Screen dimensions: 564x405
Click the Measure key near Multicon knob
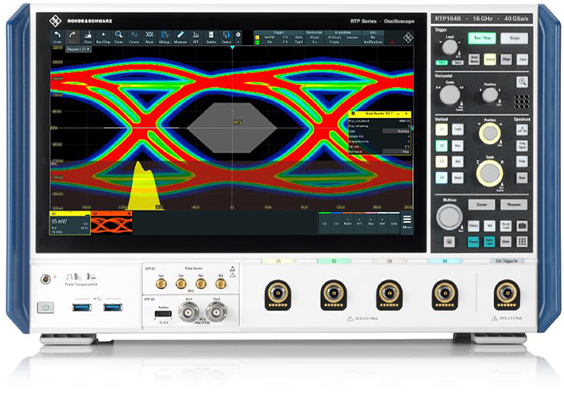514,205
